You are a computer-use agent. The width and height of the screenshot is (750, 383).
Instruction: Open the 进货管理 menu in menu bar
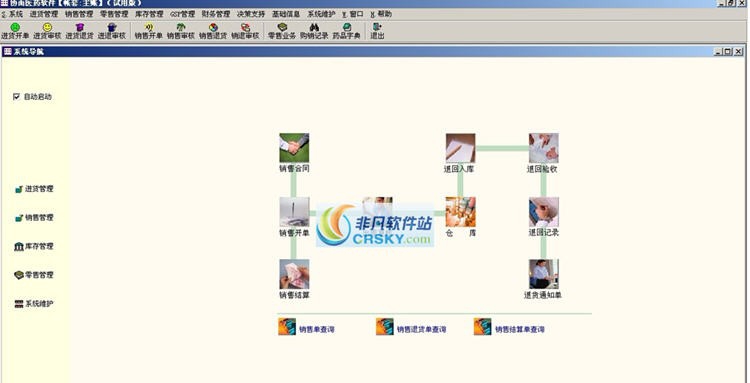tap(44, 14)
